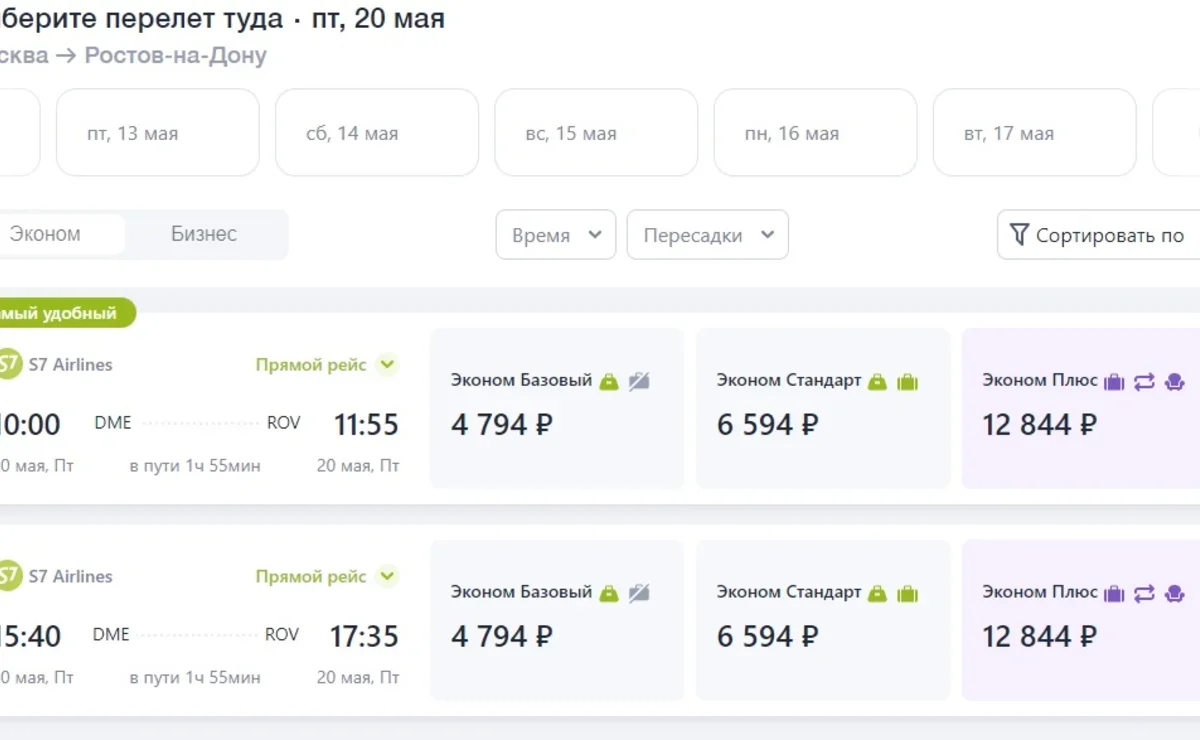Click exchange arrows icon on first Эконом Плюс
This screenshot has width=1200, height=740.
point(1144,381)
